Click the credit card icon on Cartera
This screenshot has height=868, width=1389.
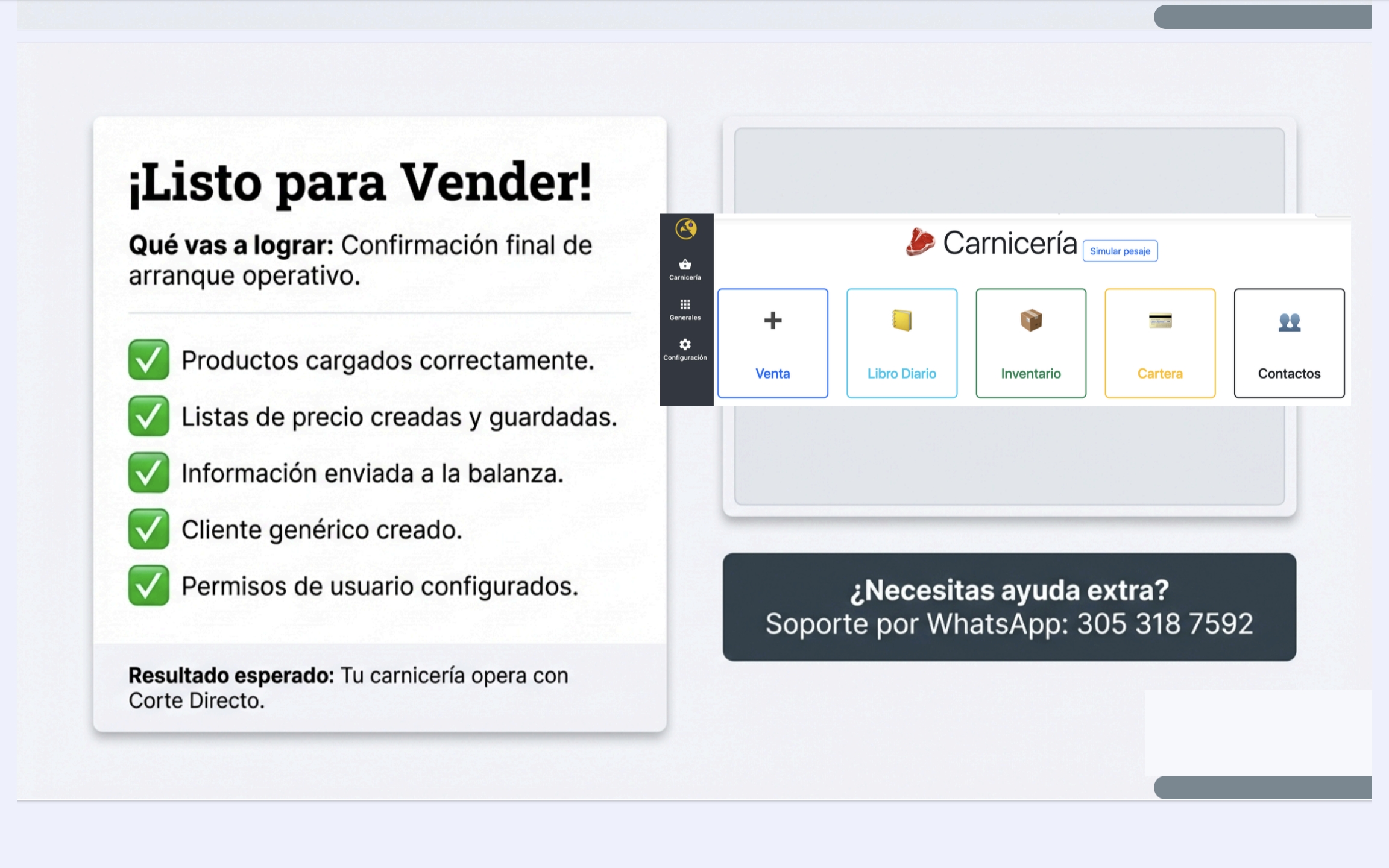[x=1160, y=320]
